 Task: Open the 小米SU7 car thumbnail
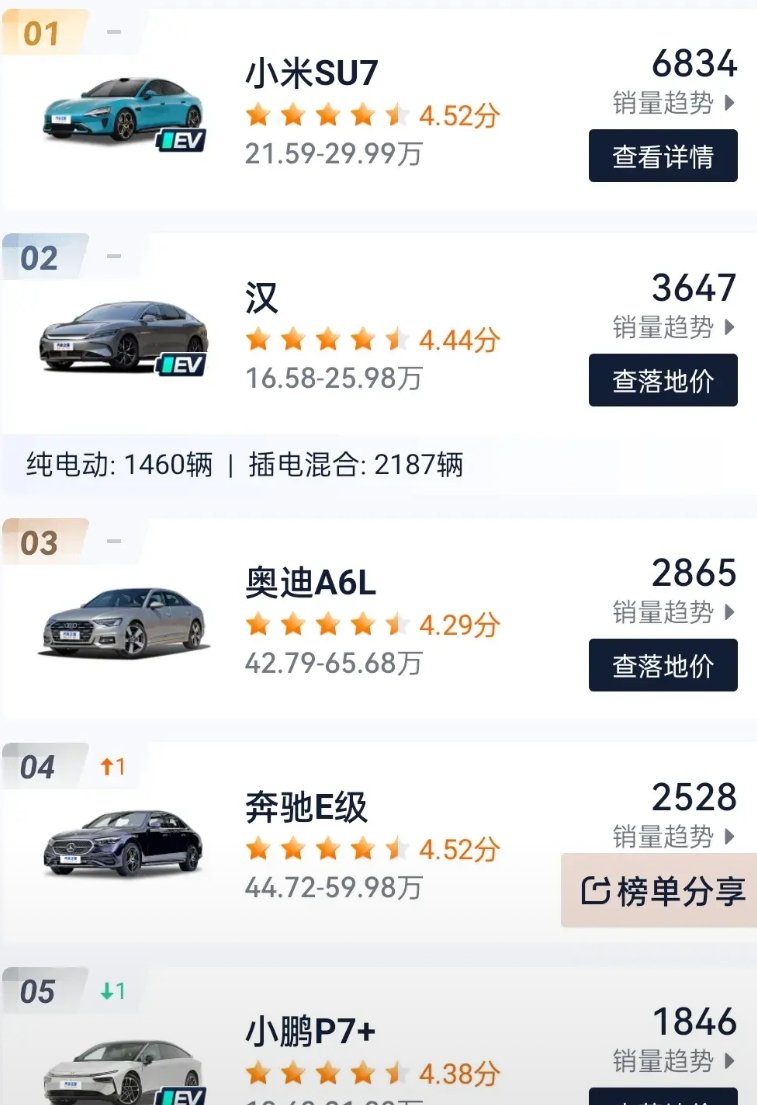(x=123, y=111)
